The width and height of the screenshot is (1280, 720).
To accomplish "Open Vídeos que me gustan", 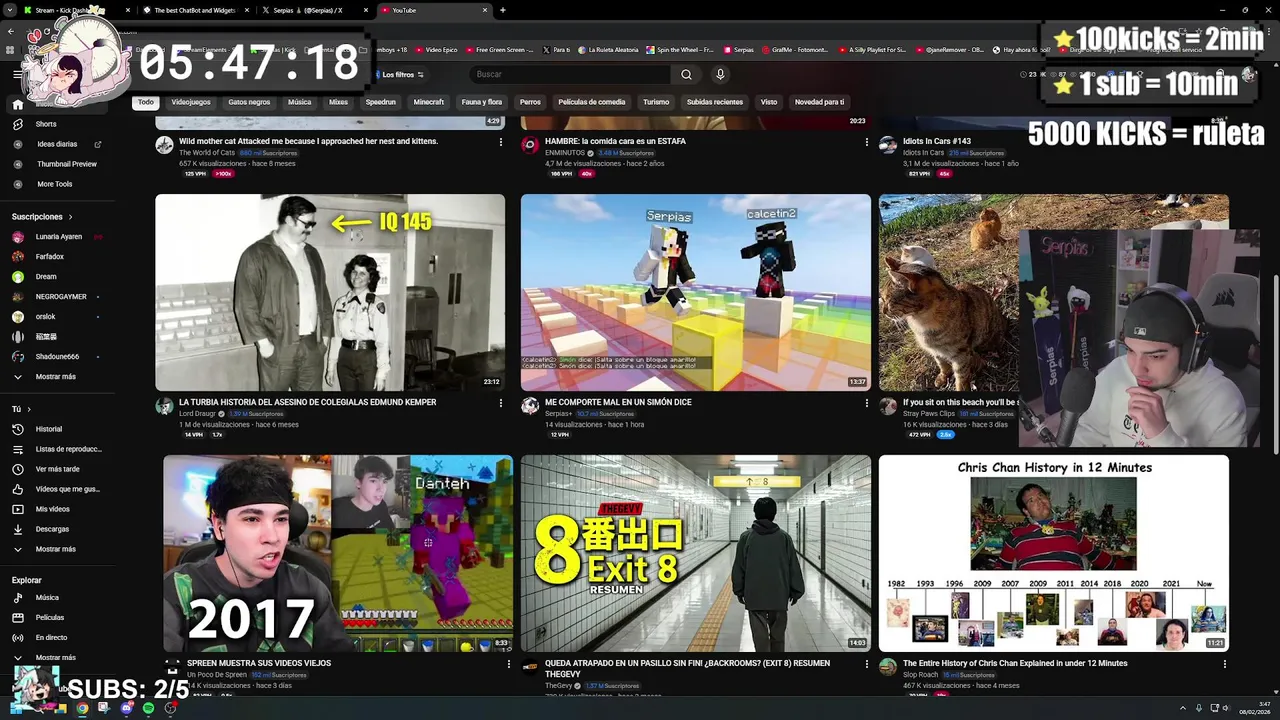I will 67,489.
